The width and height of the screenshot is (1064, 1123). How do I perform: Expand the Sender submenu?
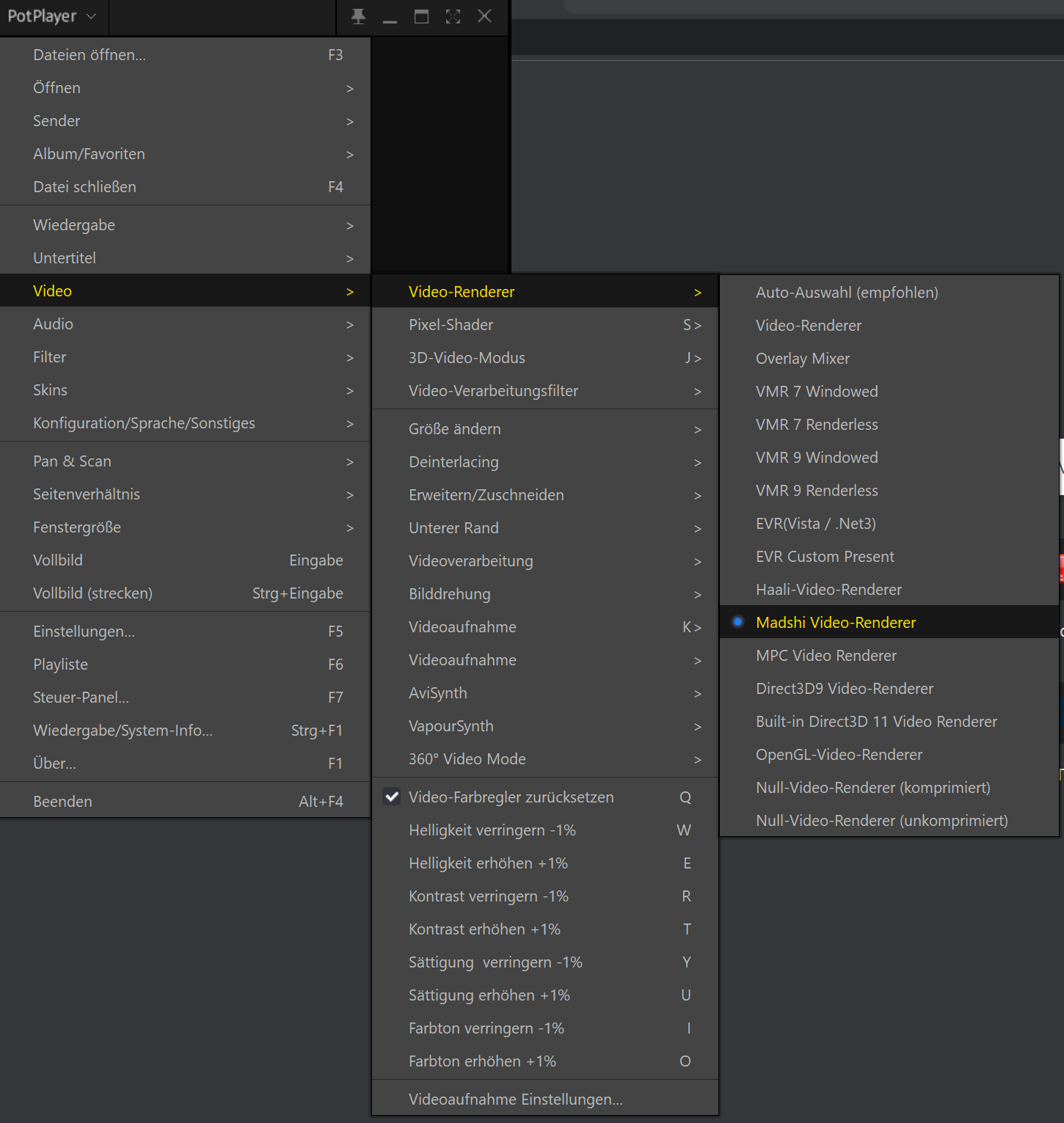pos(185,120)
